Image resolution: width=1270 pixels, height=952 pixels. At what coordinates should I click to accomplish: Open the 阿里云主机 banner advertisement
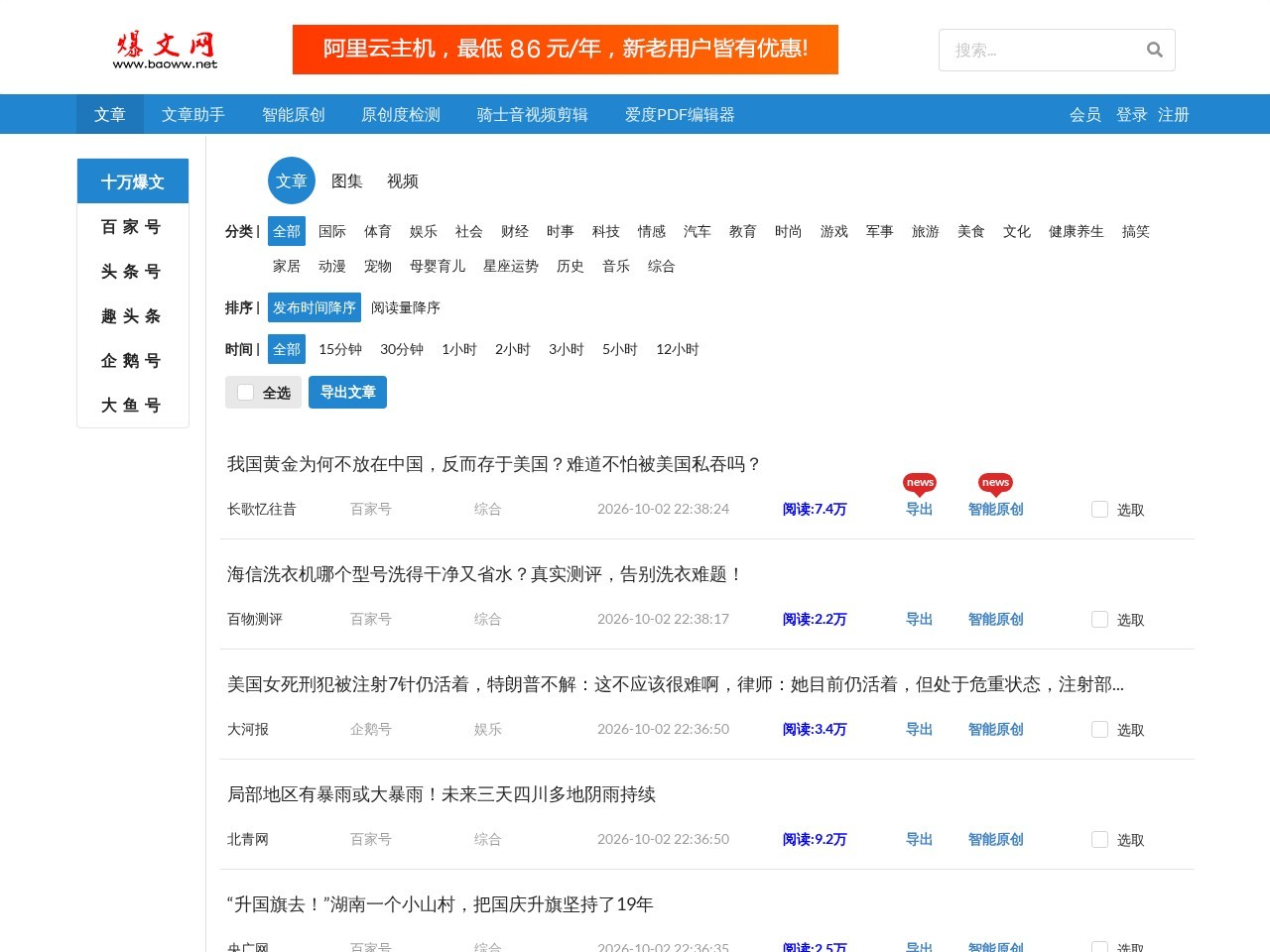click(x=566, y=50)
